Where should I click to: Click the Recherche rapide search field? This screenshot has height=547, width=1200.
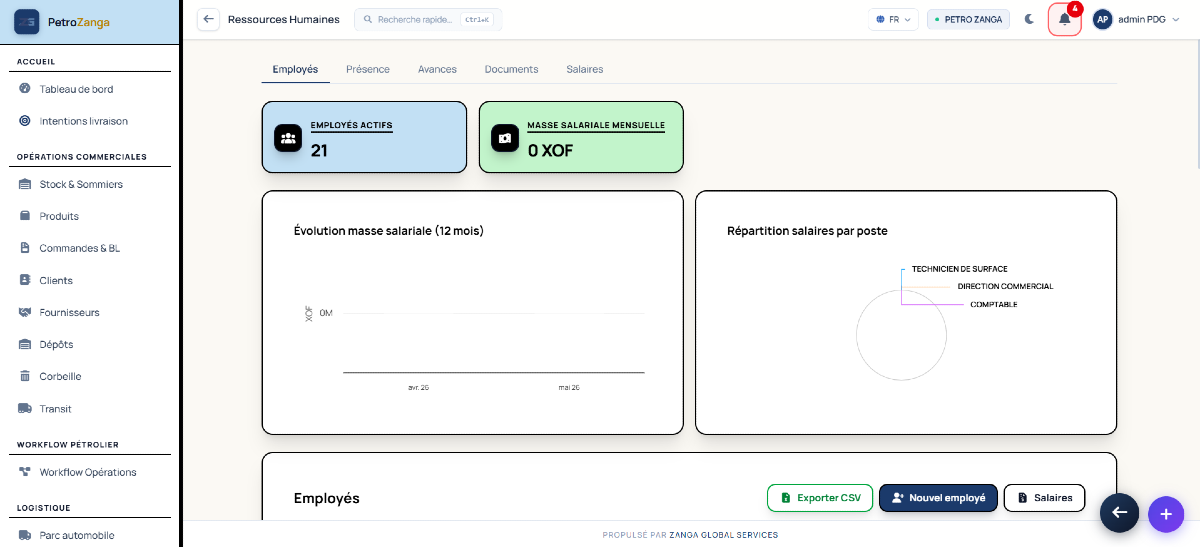point(428,19)
